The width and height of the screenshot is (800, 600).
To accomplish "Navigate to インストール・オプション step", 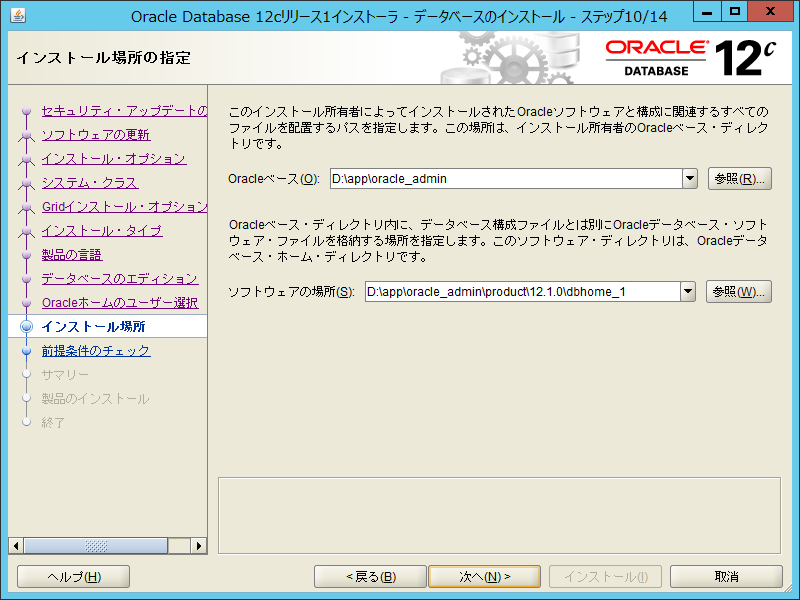I will pyautogui.click(x=113, y=159).
